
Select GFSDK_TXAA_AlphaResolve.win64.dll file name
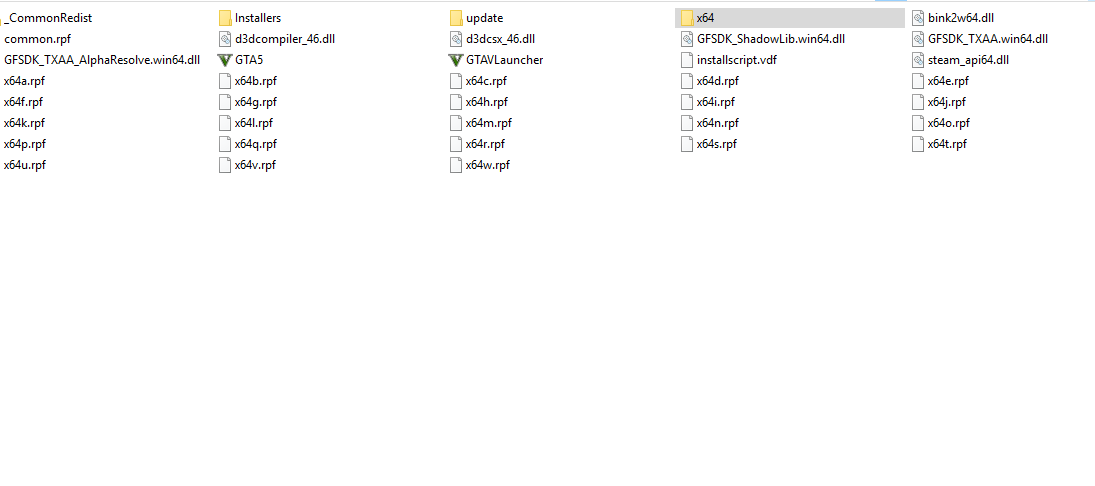click(x=102, y=60)
